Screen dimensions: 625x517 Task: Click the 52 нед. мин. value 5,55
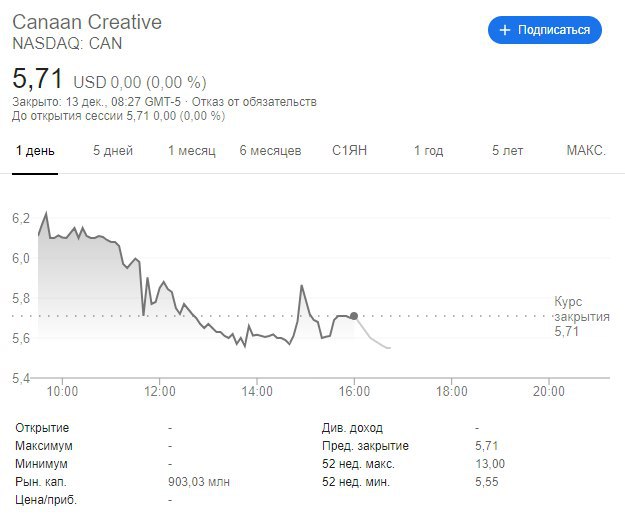[490, 482]
